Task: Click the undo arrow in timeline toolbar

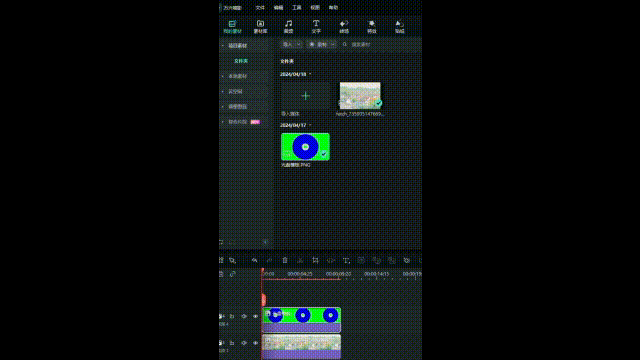Action: [254, 260]
